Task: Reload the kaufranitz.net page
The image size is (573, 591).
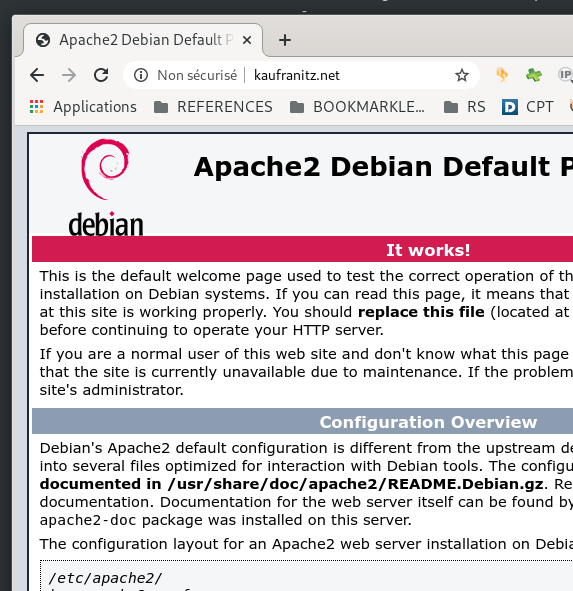Action: [101, 75]
